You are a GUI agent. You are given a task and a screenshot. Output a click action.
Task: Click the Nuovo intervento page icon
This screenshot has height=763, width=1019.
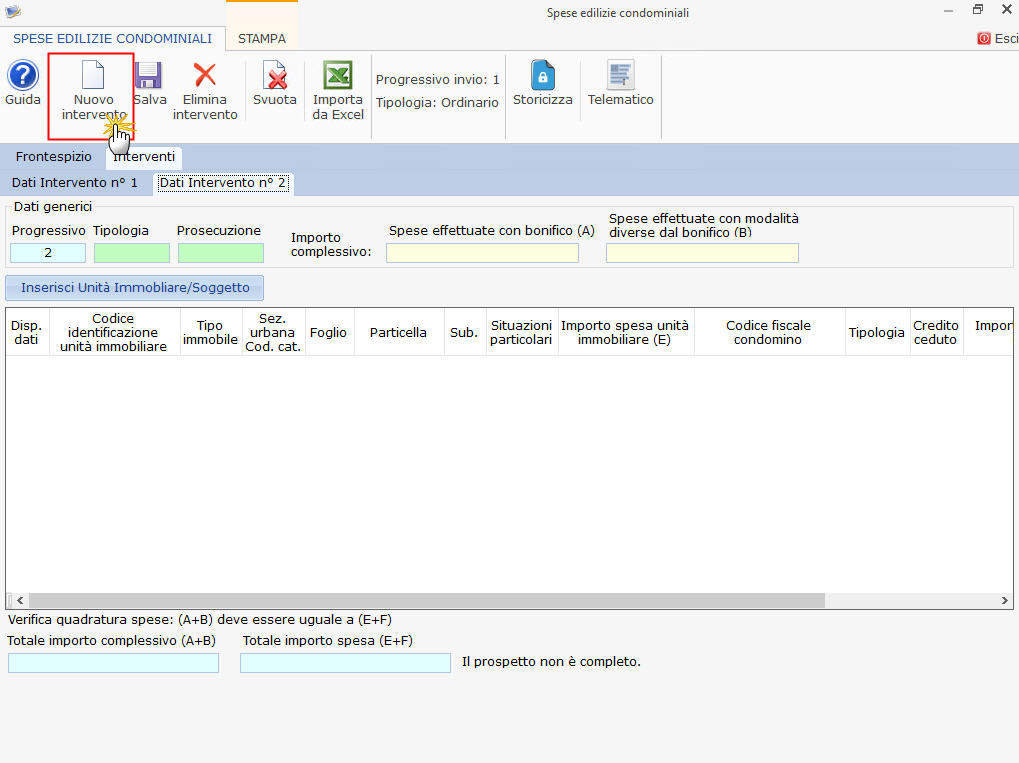coord(93,75)
